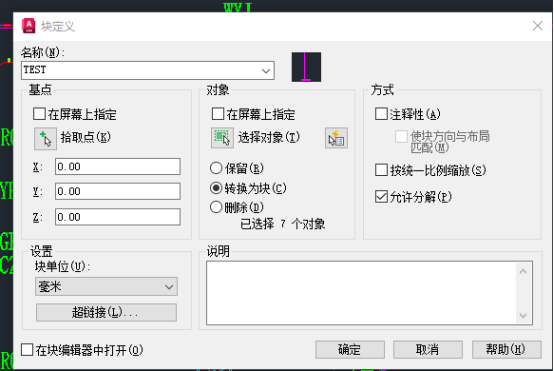The width and height of the screenshot is (554, 371).
Task: Click the description scrollbar down arrow
Action: point(523,316)
